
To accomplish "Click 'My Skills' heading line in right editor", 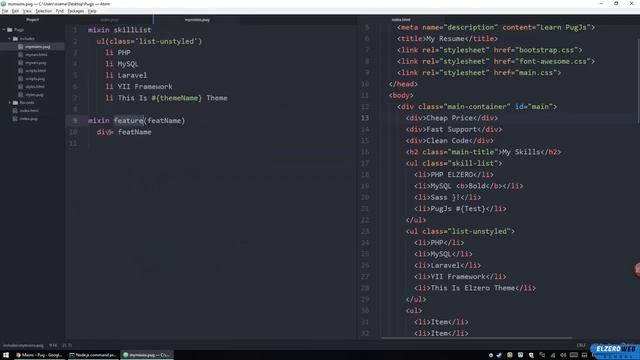I will point(483,152).
